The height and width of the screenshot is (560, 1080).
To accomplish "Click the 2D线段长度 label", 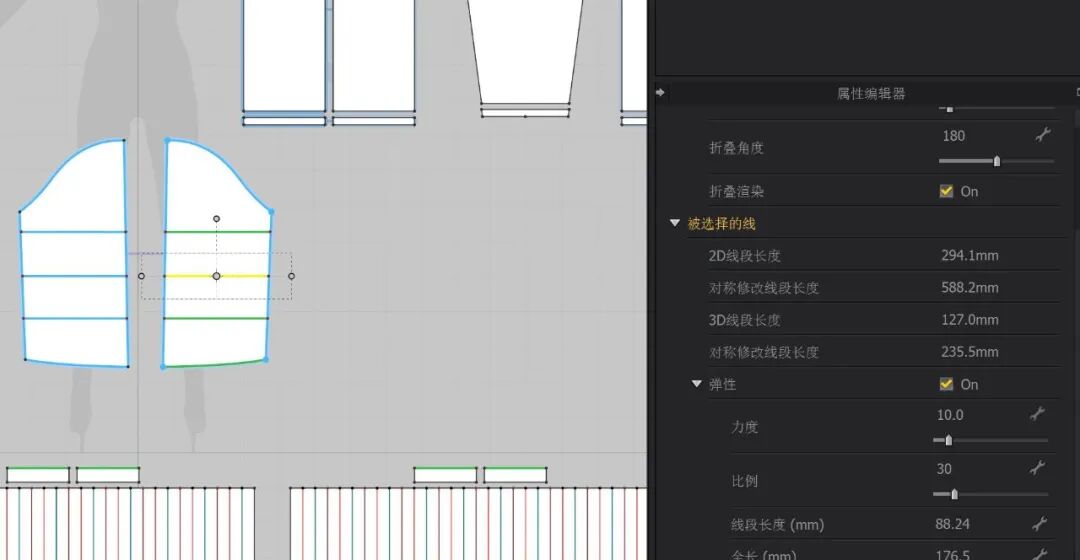I will [x=745, y=256].
